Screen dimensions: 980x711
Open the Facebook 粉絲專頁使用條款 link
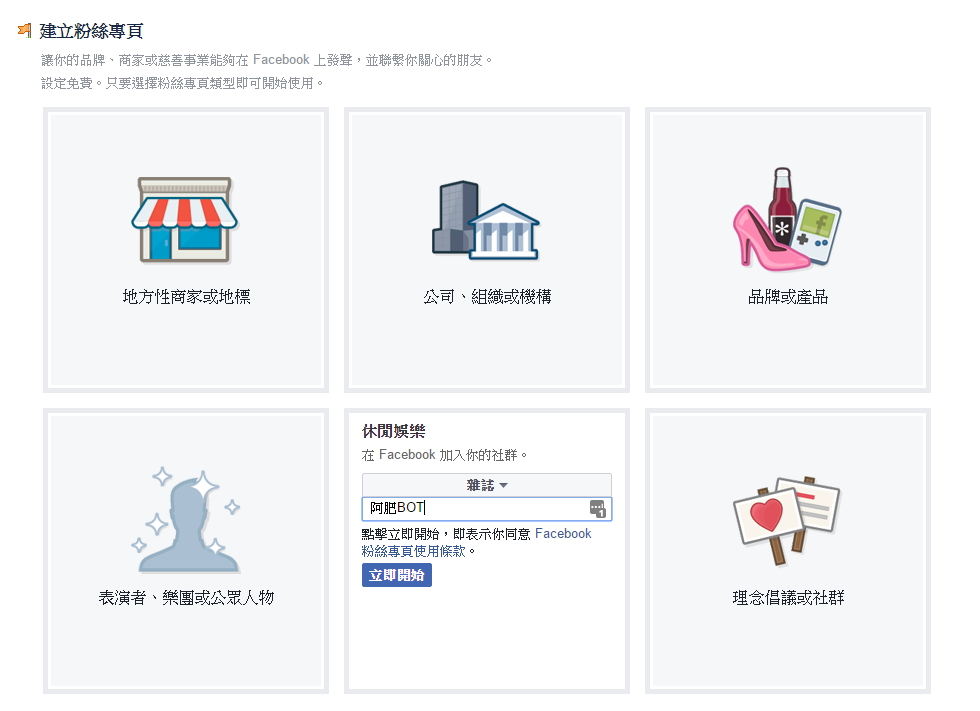476,542
